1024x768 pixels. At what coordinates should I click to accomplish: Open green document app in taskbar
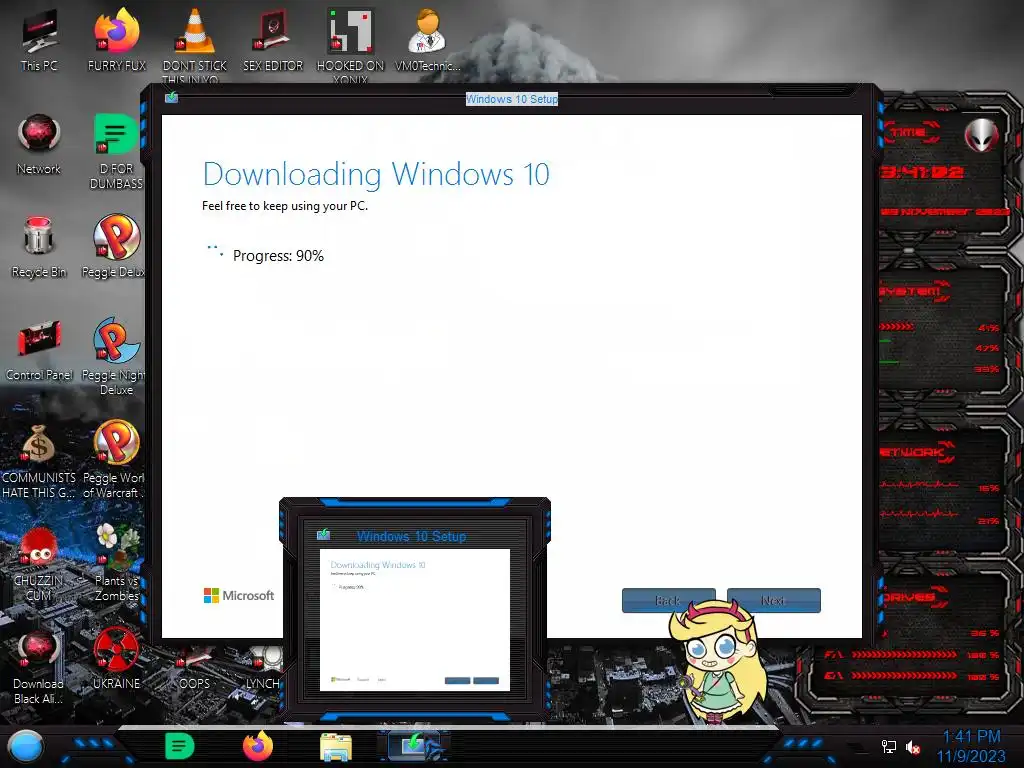click(180, 746)
